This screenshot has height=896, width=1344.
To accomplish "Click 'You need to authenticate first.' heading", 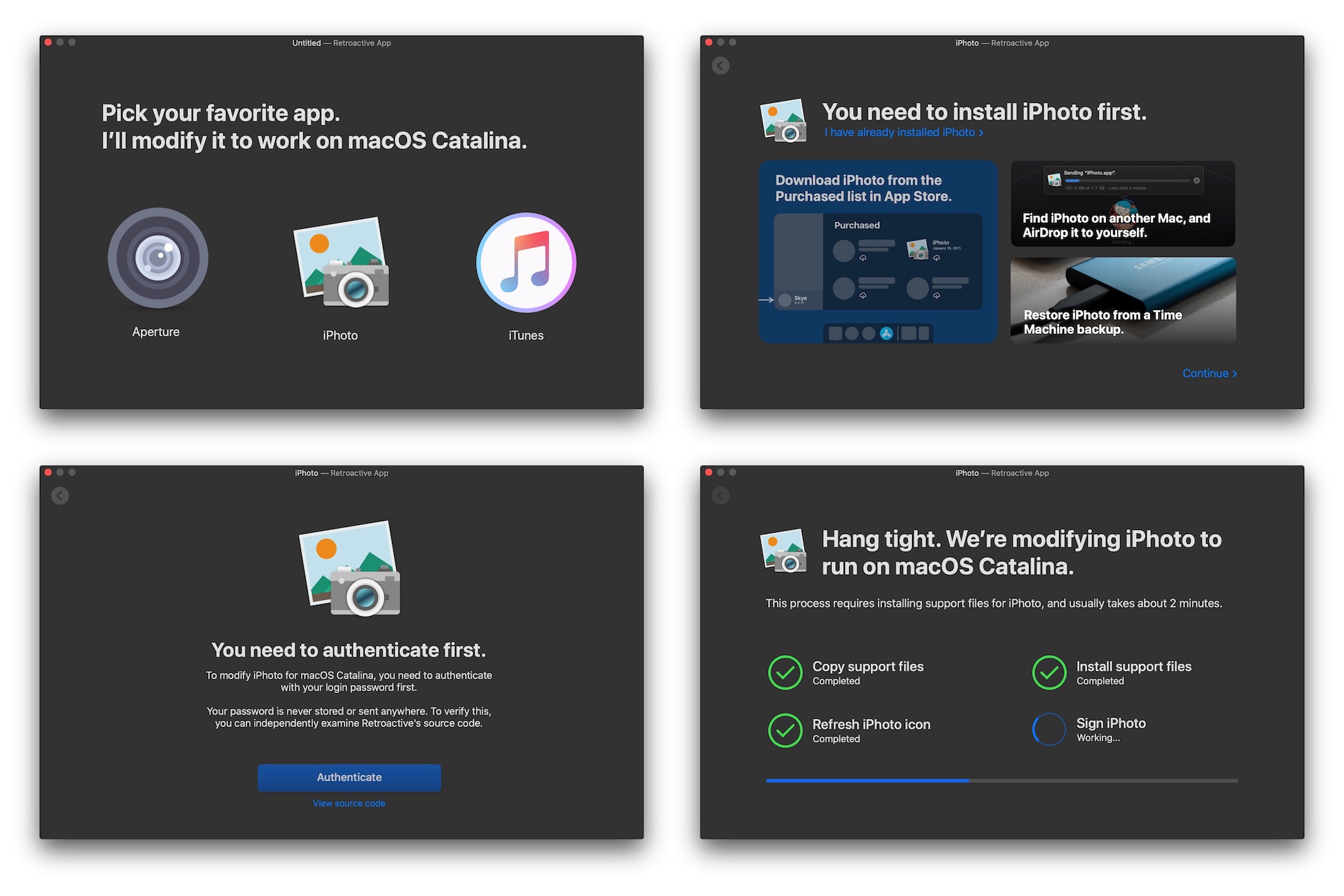I will point(349,650).
